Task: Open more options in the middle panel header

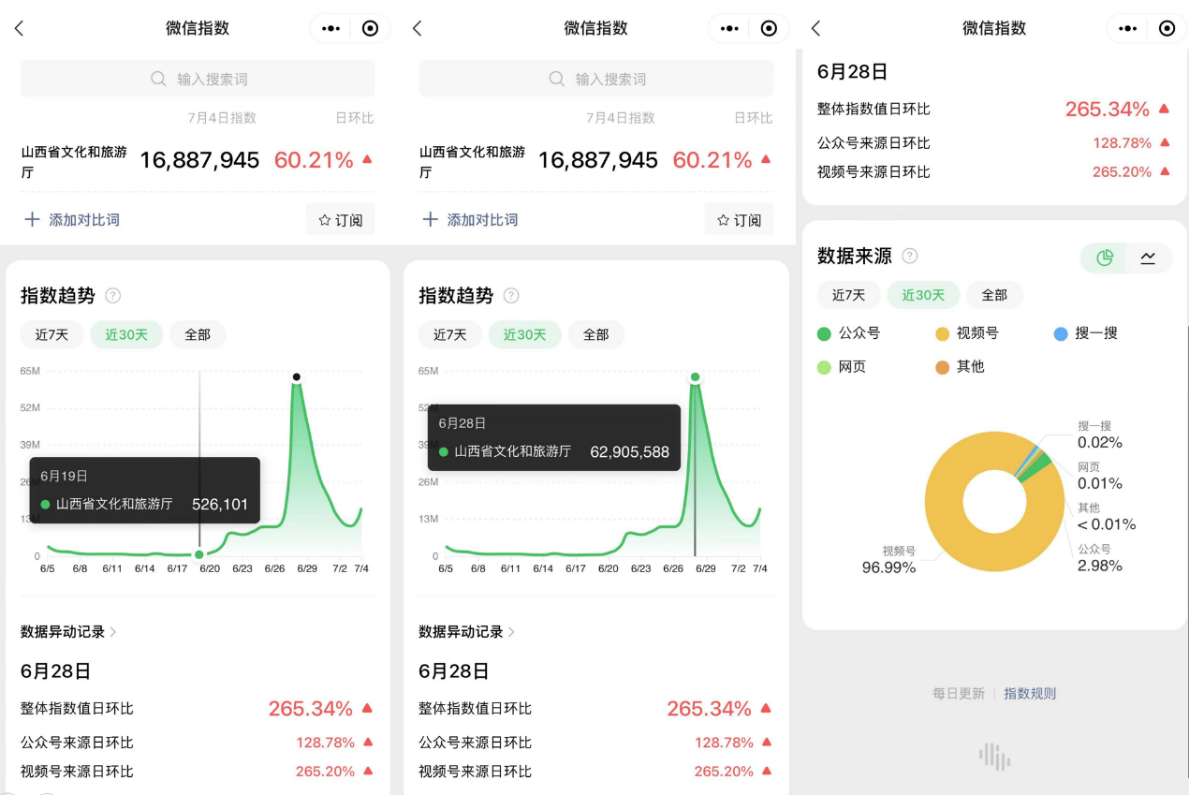Action: pyautogui.click(x=729, y=29)
